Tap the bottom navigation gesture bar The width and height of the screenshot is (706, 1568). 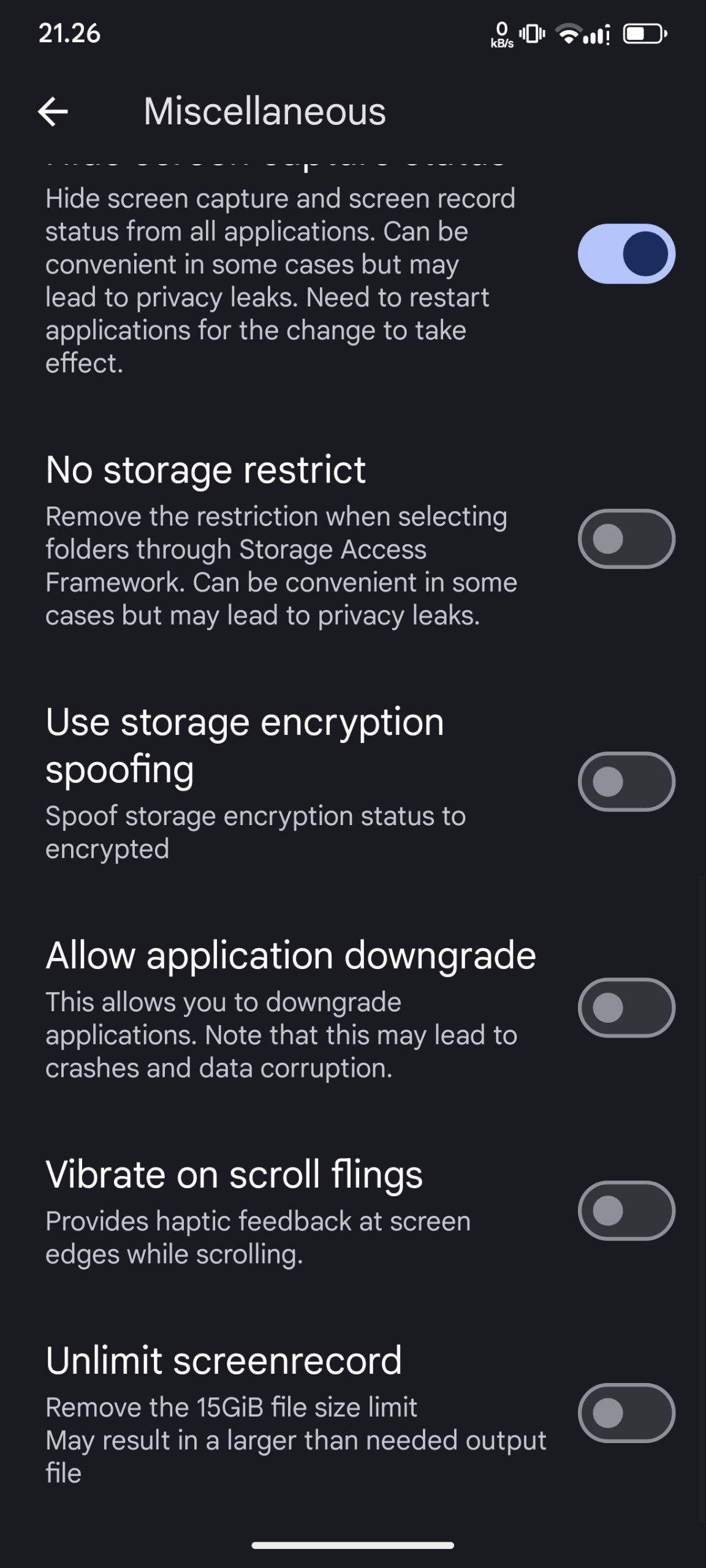click(x=353, y=1545)
